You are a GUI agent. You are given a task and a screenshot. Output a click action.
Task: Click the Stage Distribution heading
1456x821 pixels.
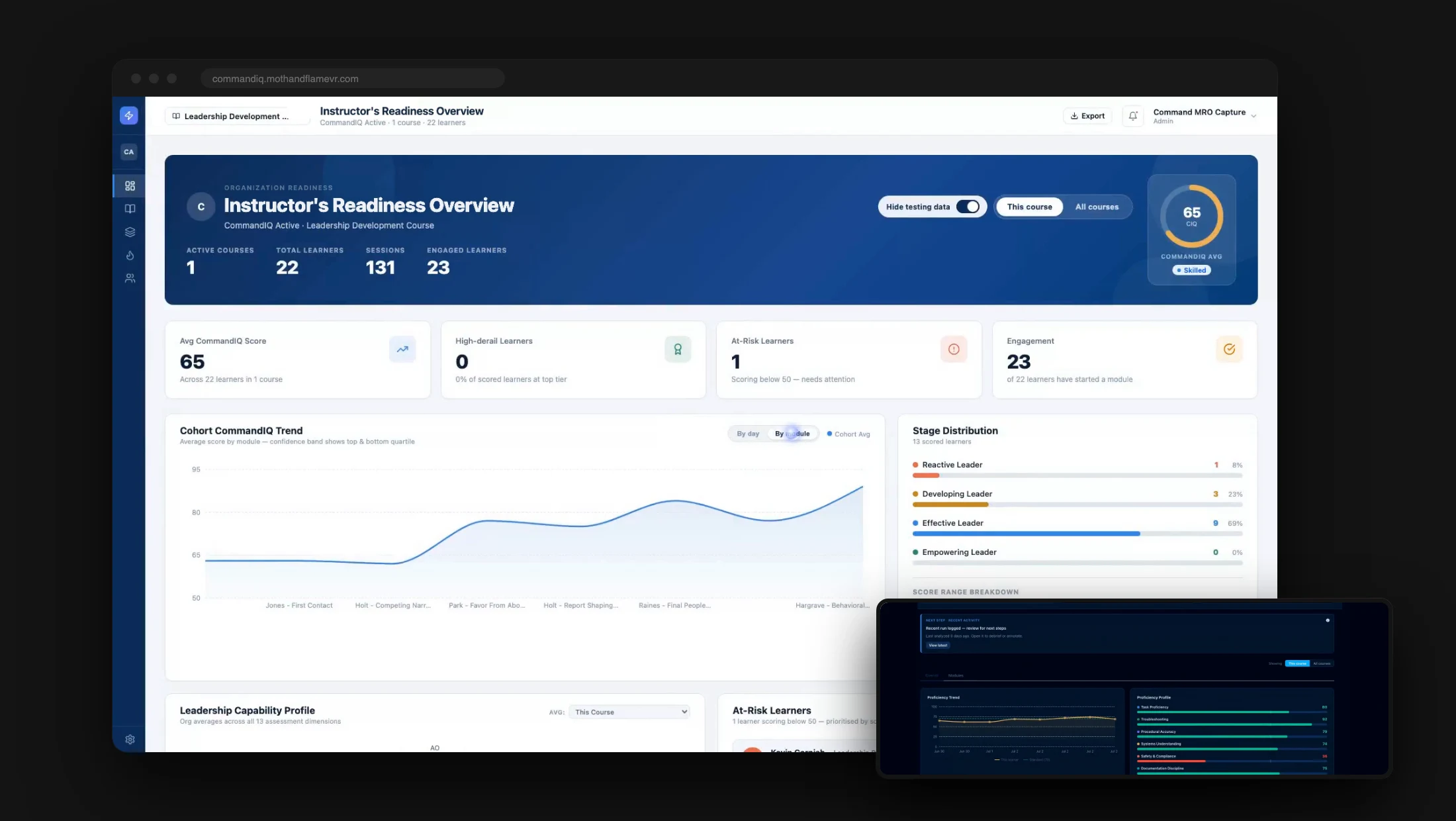pyautogui.click(x=955, y=430)
